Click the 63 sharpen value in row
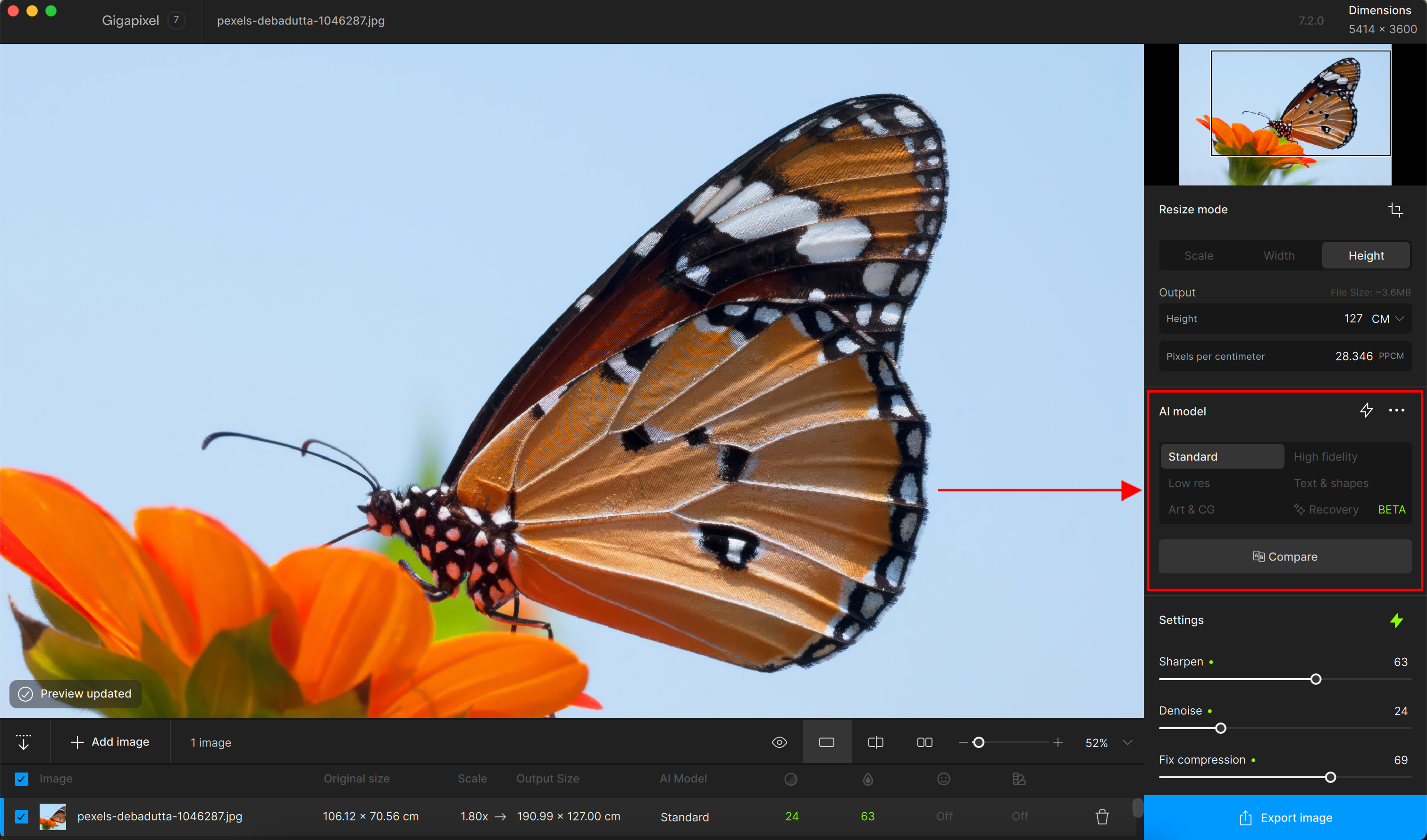This screenshot has width=1427, height=840. (867, 816)
